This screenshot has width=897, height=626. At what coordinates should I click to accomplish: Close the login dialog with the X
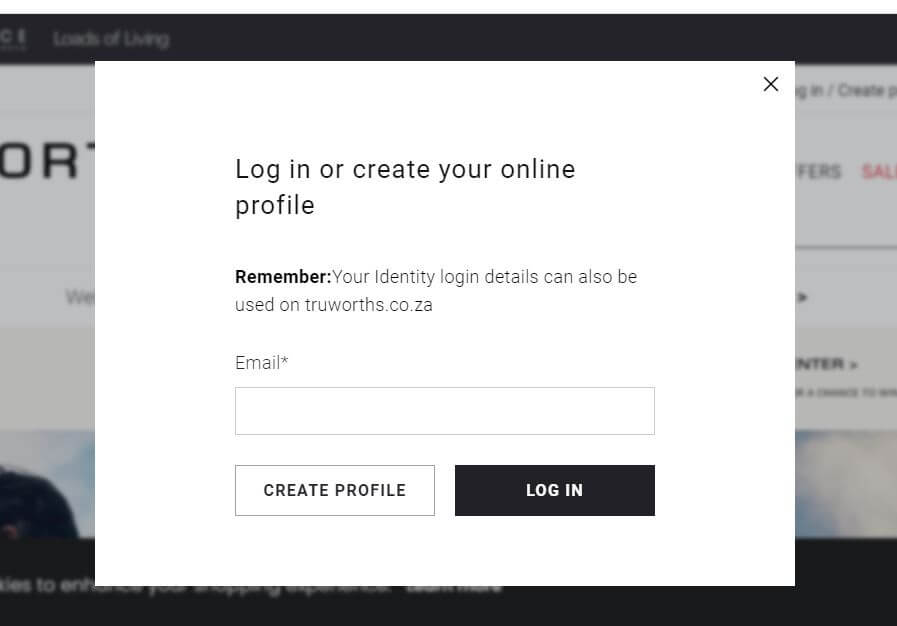click(770, 84)
